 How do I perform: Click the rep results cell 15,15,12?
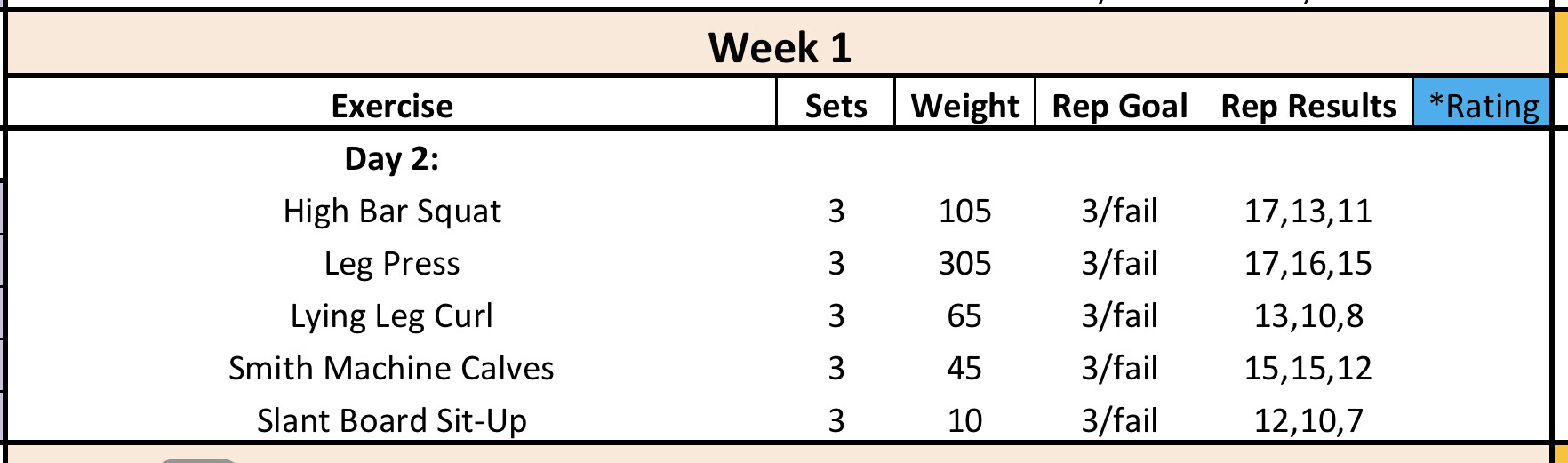point(1308,368)
